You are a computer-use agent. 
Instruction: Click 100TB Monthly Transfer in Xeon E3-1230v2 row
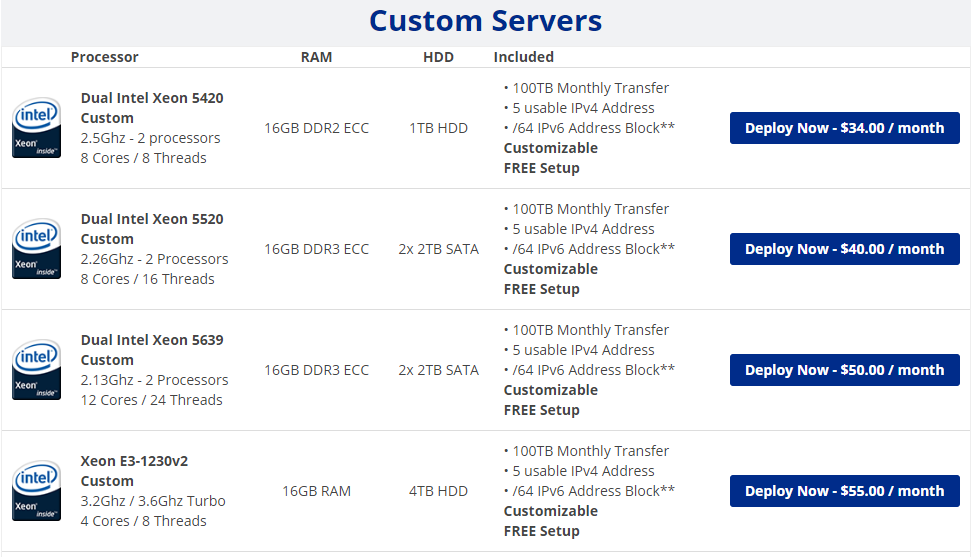(591, 451)
